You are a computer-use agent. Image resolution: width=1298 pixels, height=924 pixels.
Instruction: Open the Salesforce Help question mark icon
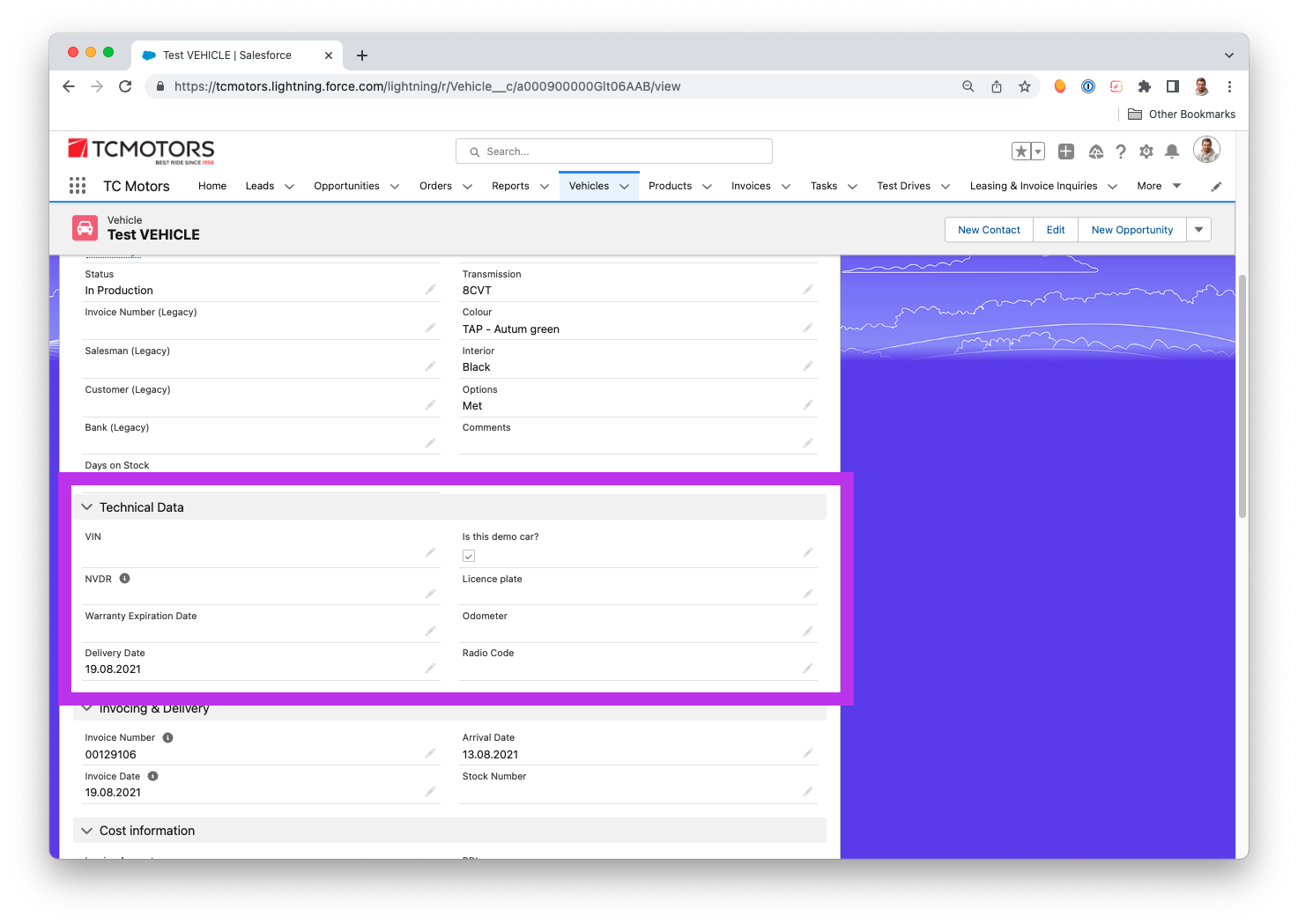tap(1121, 152)
